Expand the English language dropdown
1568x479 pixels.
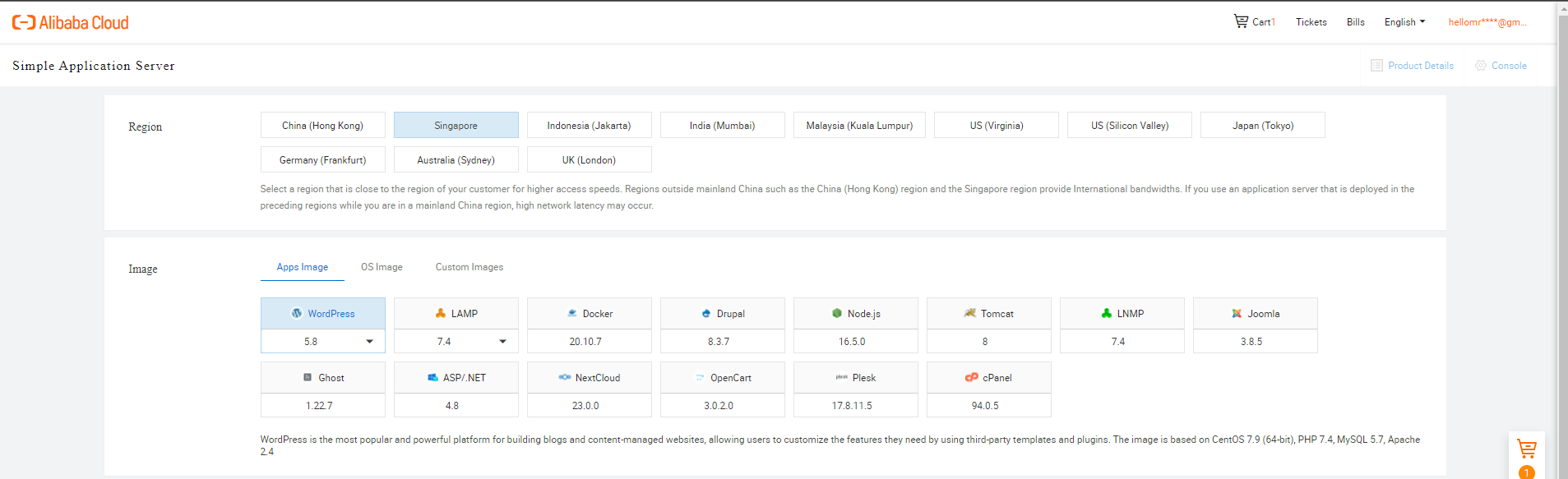click(x=1404, y=22)
